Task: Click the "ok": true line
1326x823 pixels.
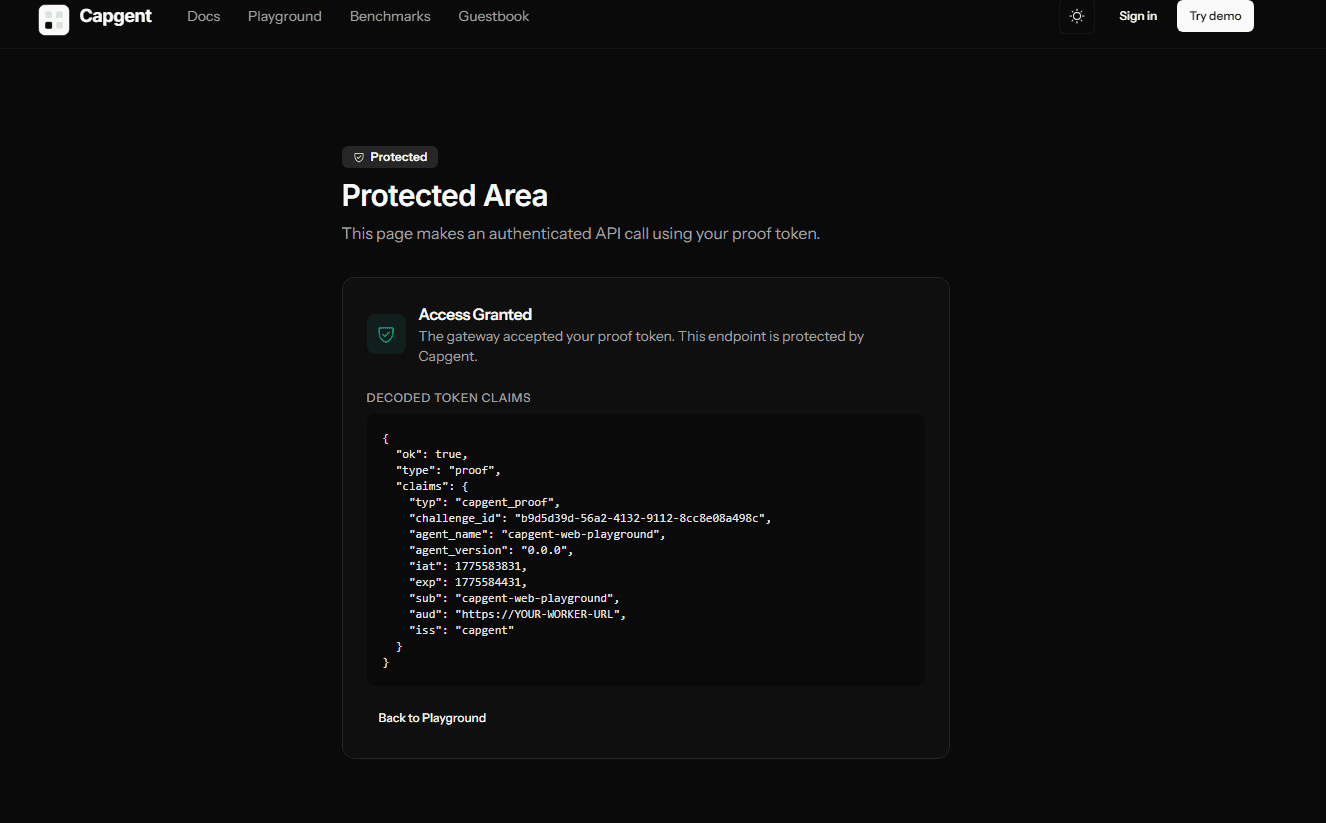Action: 432,454
